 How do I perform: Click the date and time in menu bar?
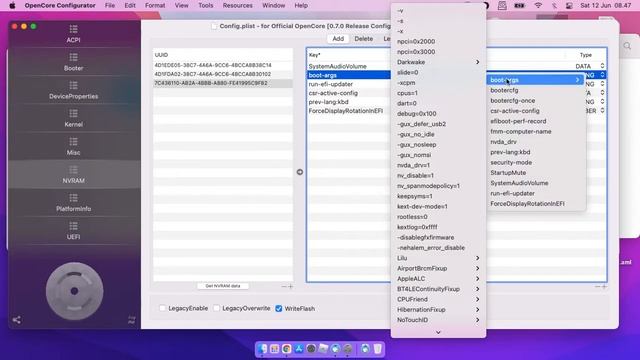click(605, 5)
